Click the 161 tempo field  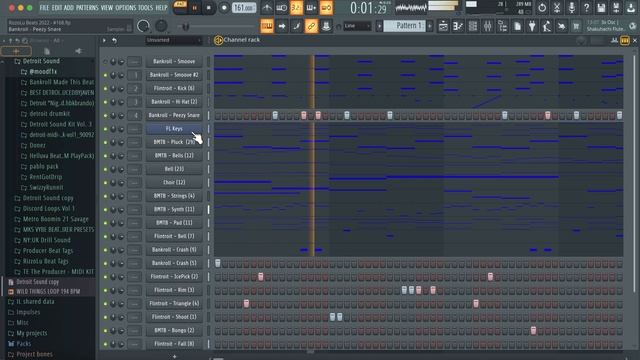(x=244, y=8)
